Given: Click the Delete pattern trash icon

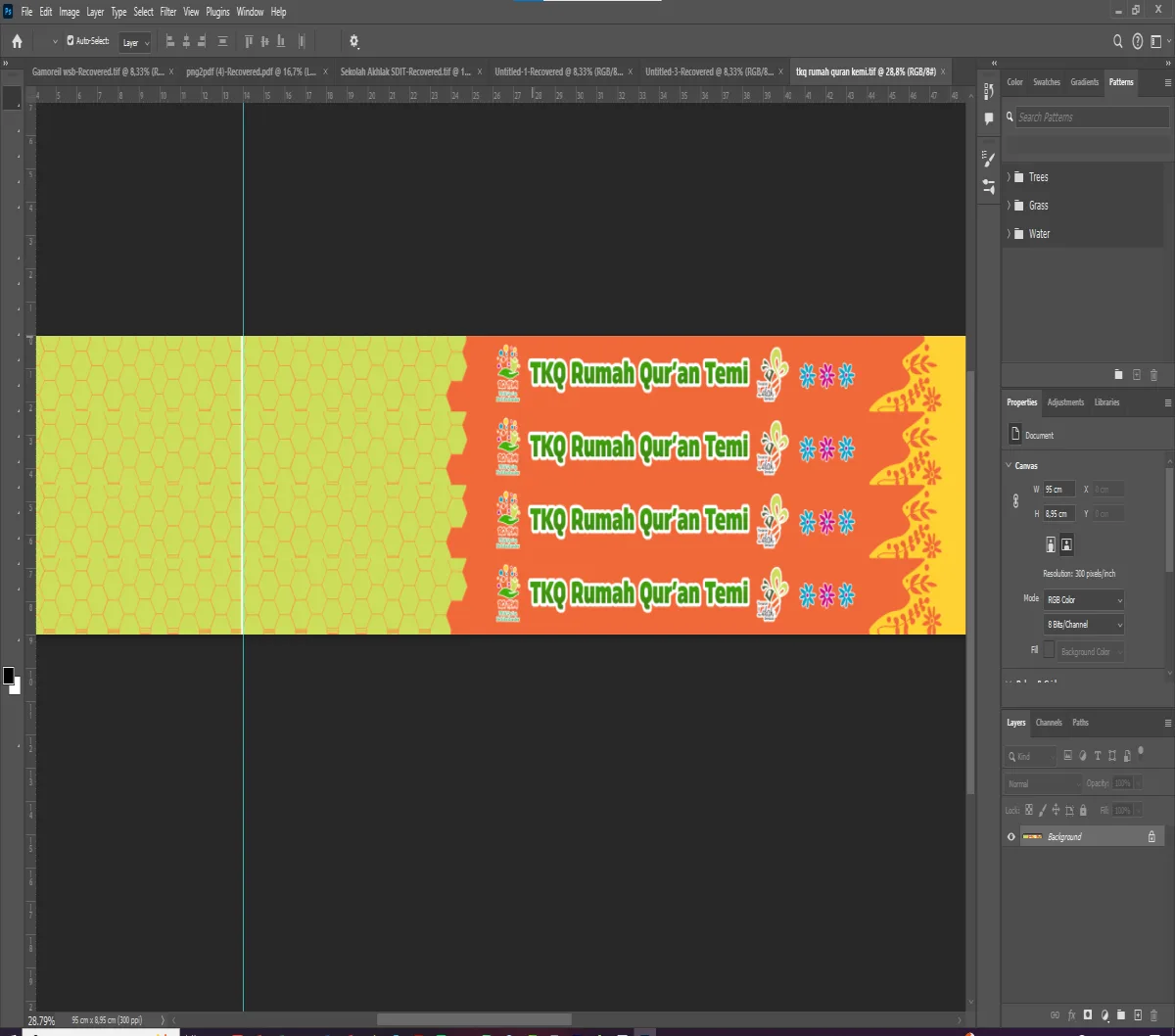Looking at the screenshot, I should (x=1153, y=374).
